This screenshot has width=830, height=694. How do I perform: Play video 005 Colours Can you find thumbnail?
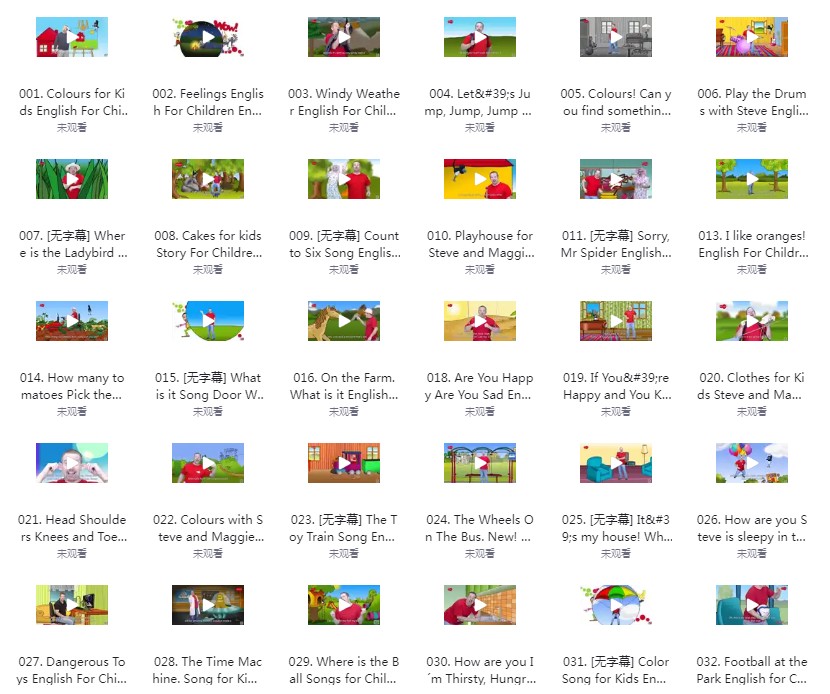pyautogui.click(x=616, y=37)
